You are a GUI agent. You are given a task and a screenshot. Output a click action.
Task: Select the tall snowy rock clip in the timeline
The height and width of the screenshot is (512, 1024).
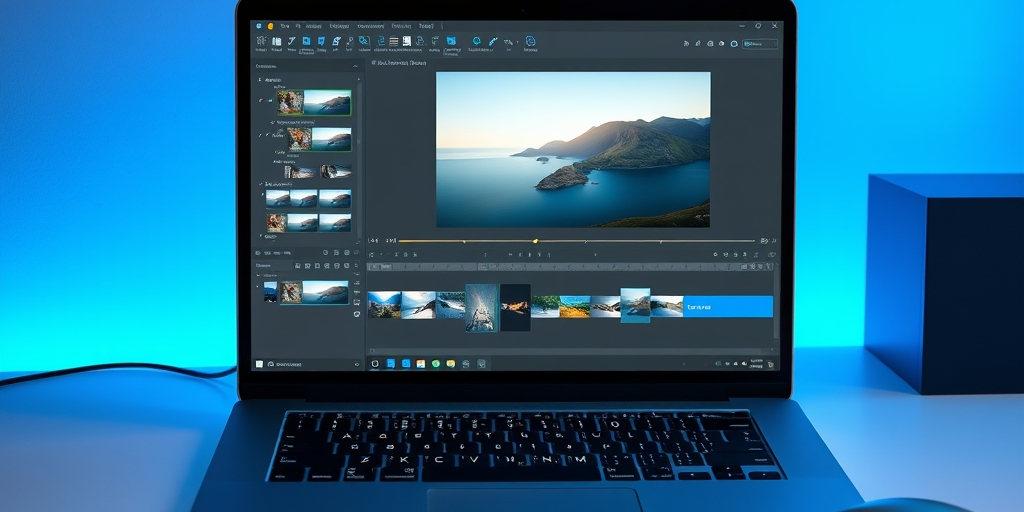[482, 308]
